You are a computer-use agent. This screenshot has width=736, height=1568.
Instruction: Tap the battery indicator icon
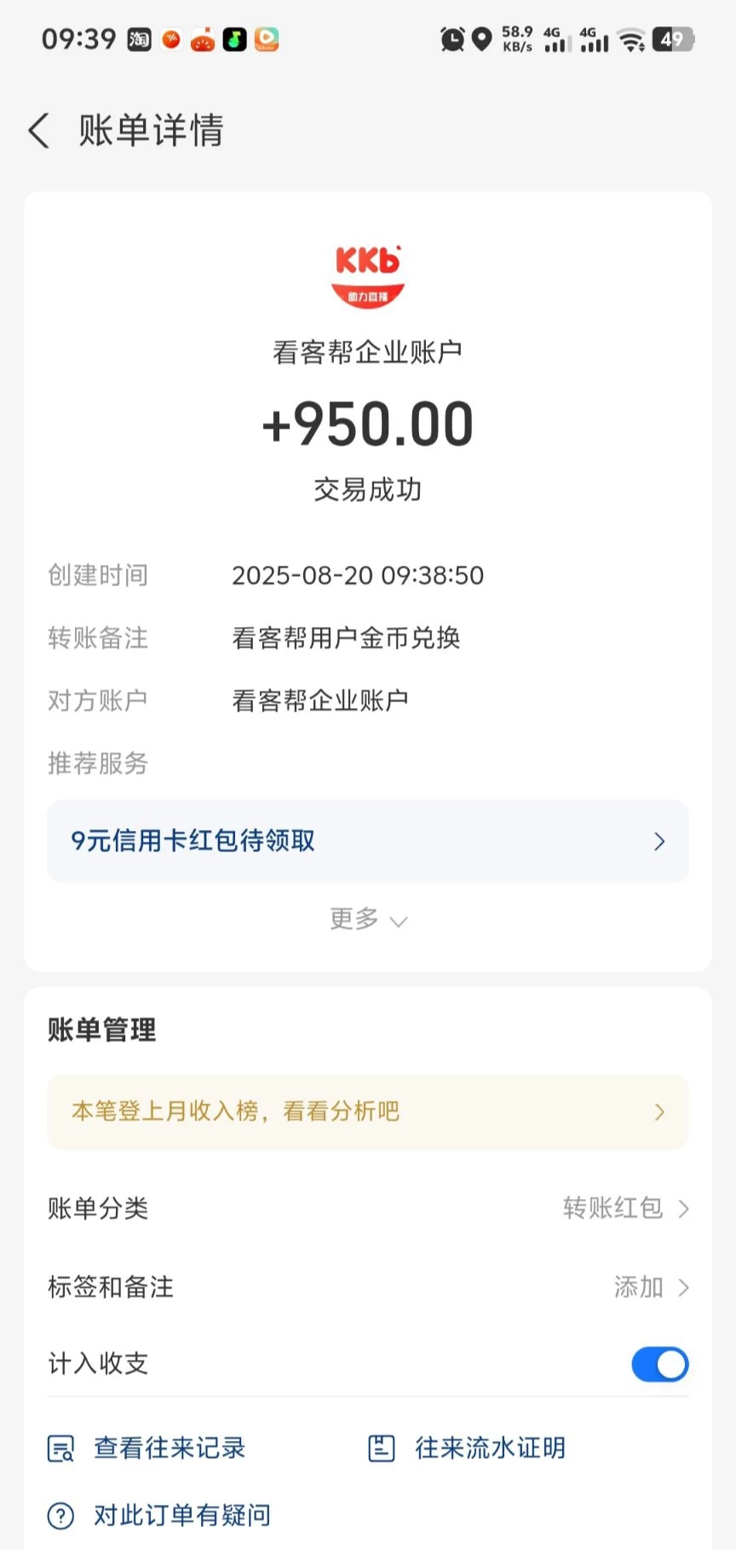[673, 39]
